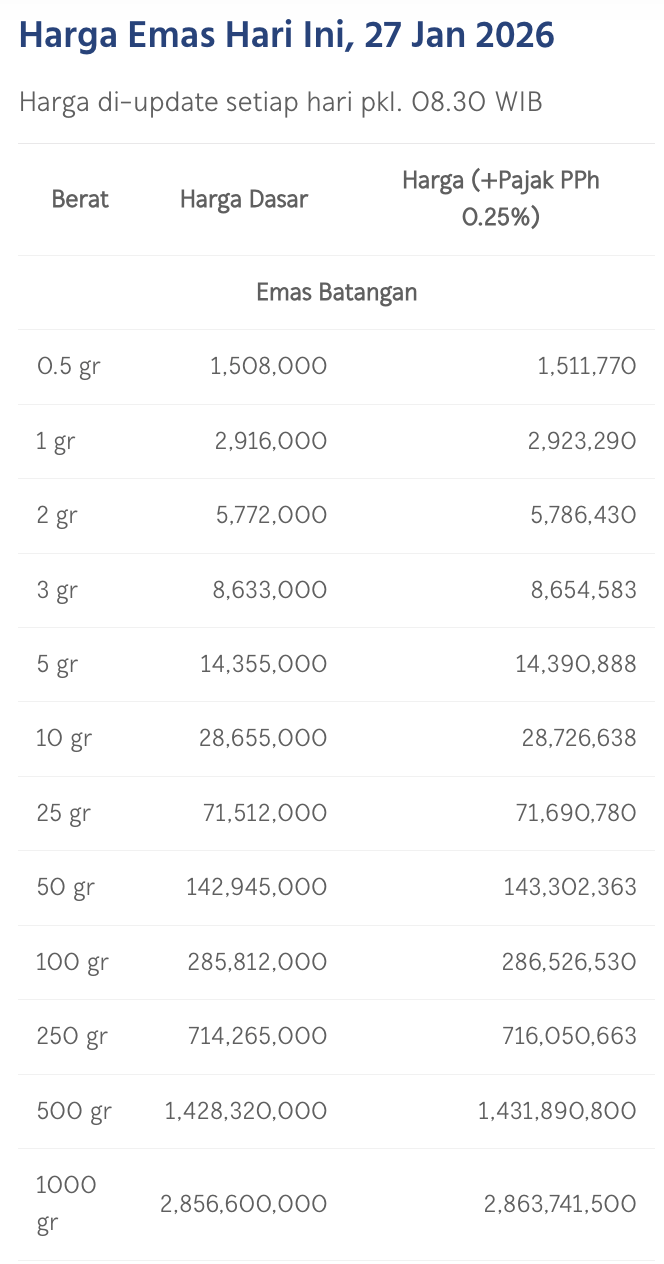Click the 'Harga (+Pajak PPh 0.25%)' header
Image resolution: width=664 pixels, height=1264 pixels.
(500, 198)
